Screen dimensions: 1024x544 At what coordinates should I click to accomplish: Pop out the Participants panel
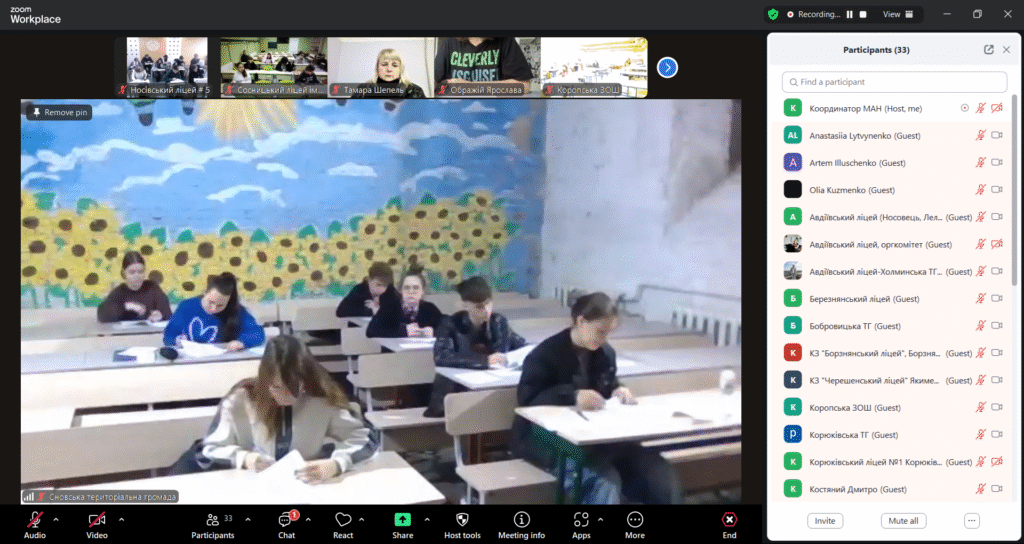[x=988, y=49]
